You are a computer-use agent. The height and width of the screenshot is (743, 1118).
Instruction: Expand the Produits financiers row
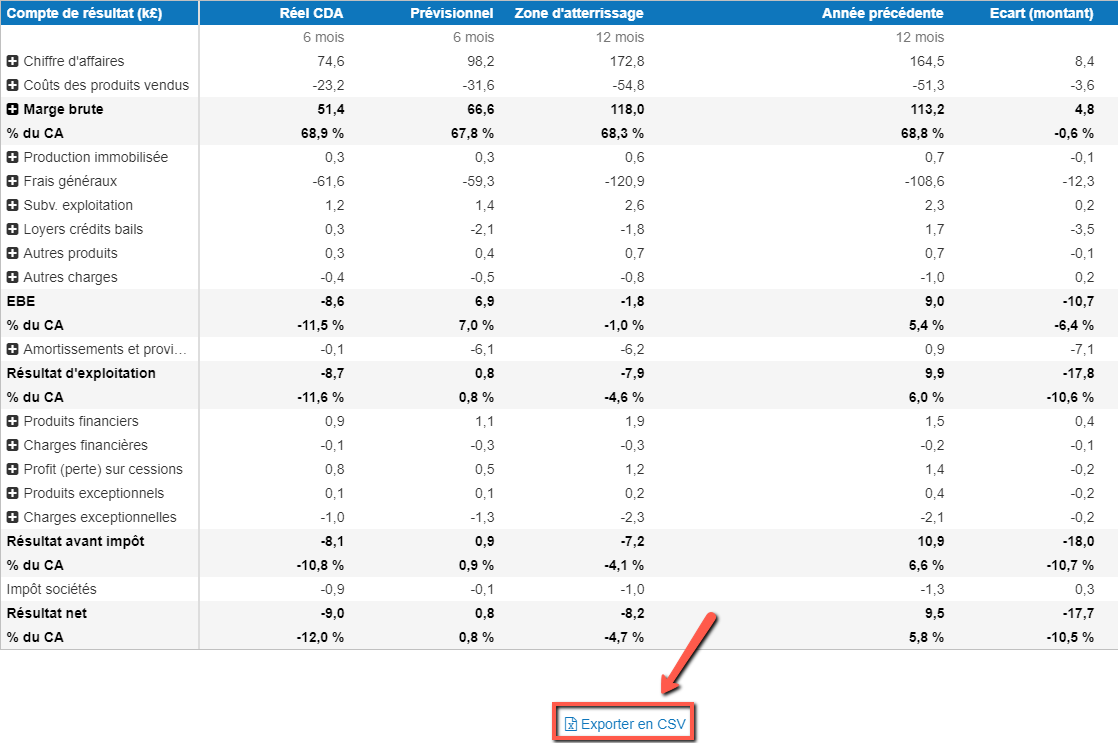tap(12, 421)
